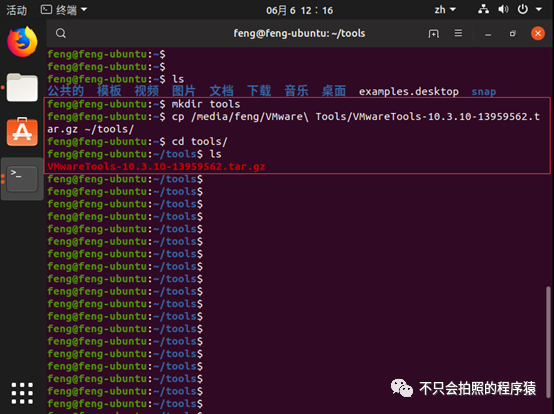
Task: Open Firefox from the dock
Action: (22, 42)
